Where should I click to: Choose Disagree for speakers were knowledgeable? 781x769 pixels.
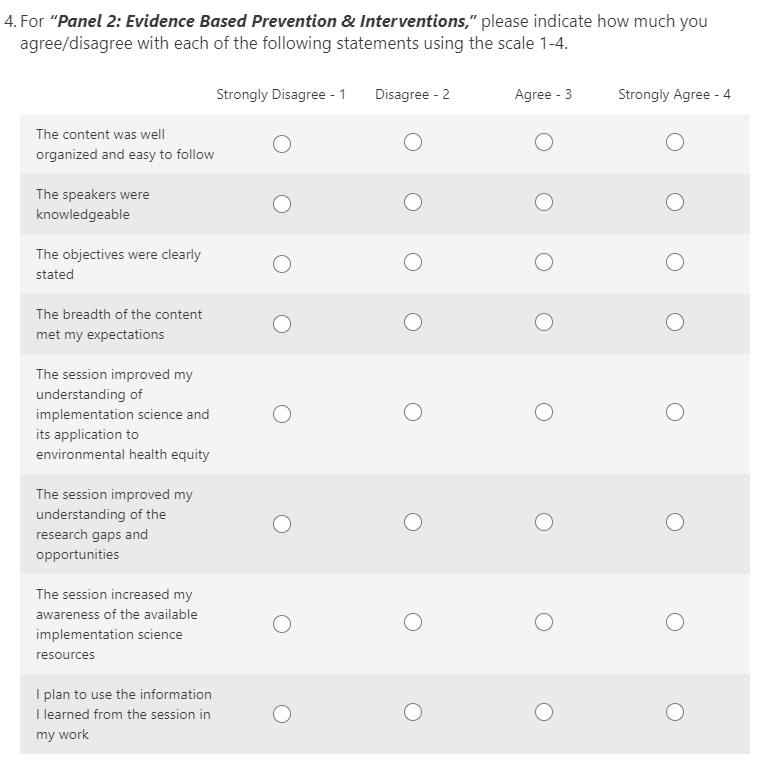pos(413,203)
